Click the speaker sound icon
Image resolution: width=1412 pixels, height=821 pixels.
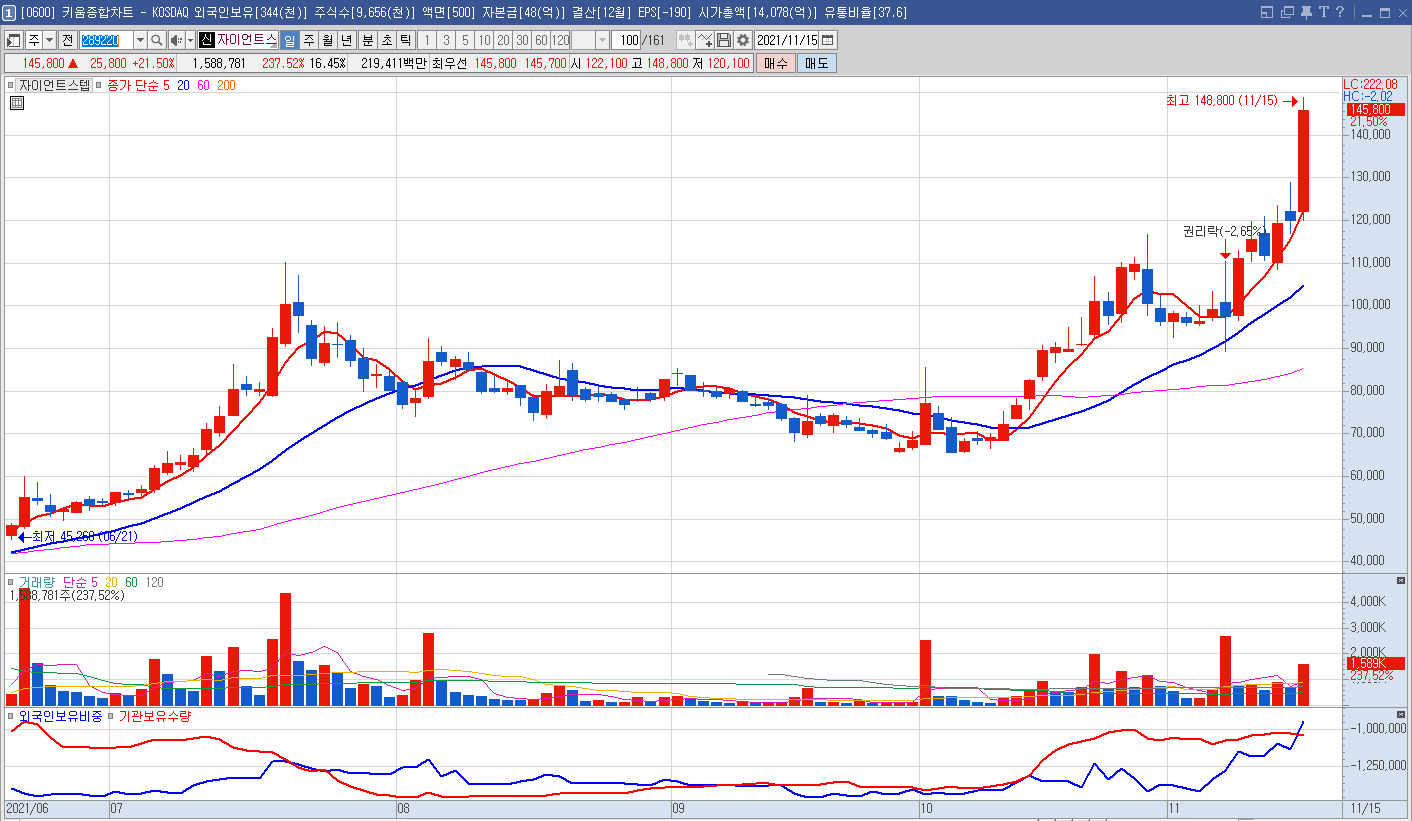(177, 40)
